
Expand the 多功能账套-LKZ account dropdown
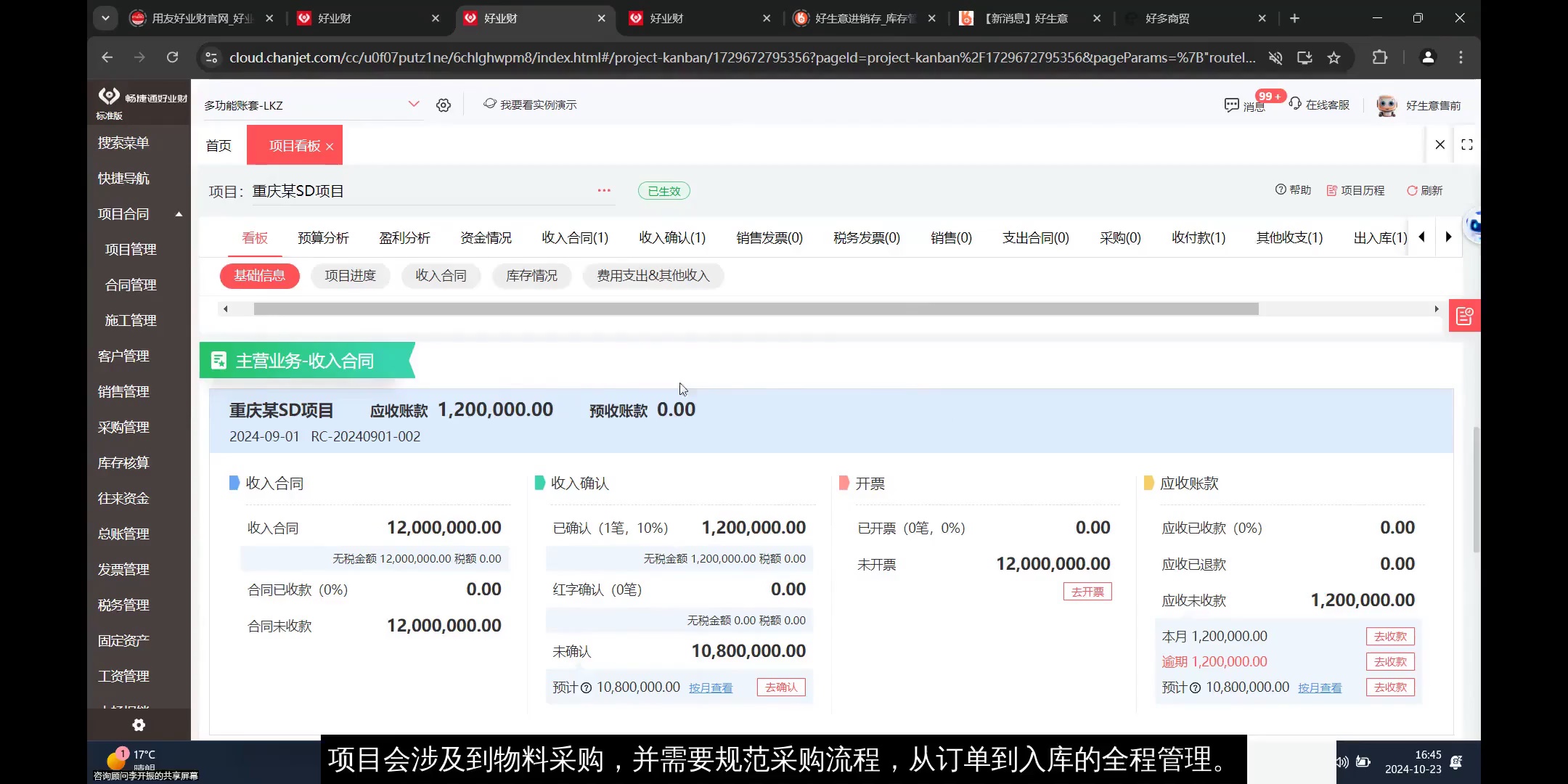pyautogui.click(x=414, y=104)
